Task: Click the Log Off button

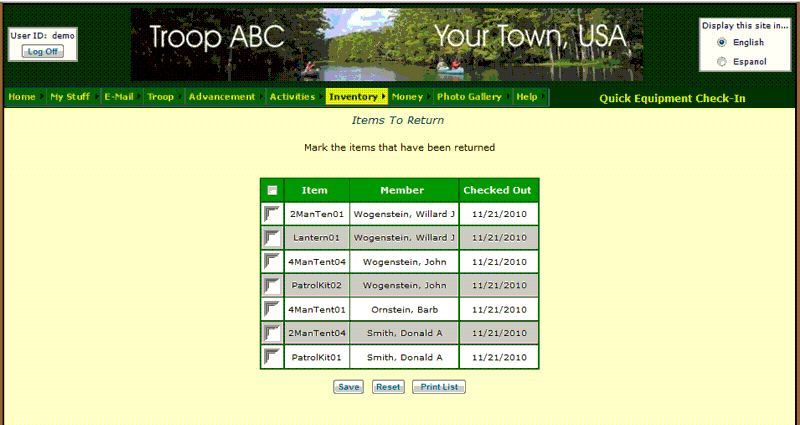Action: point(43,52)
